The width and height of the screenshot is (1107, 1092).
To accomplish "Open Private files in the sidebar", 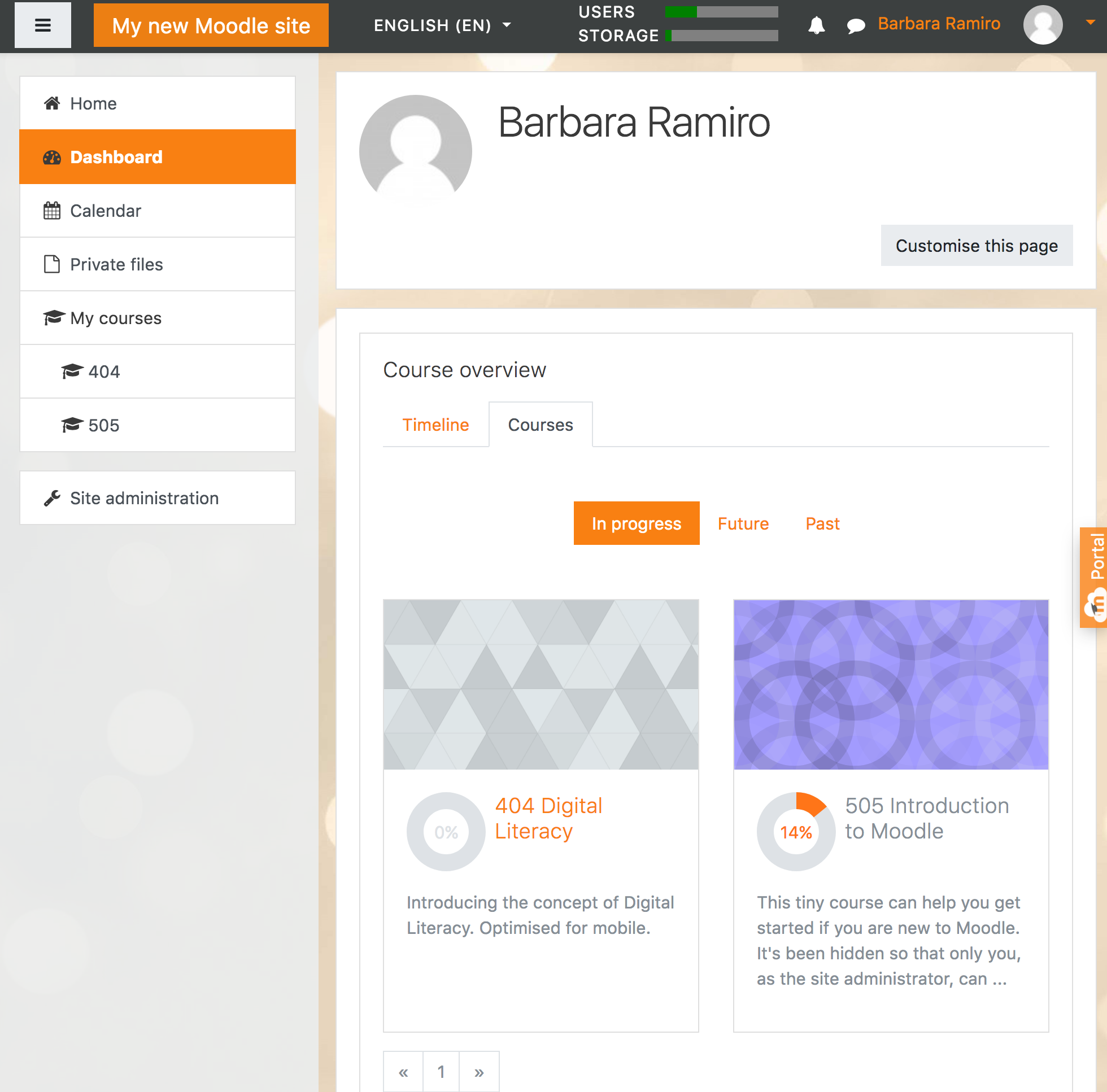I will 158,264.
